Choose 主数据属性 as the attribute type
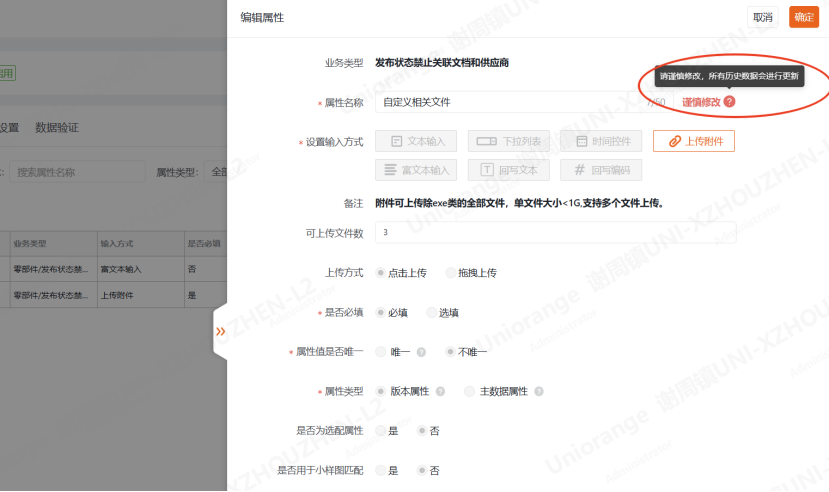The width and height of the screenshot is (829, 492). [x=470, y=391]
